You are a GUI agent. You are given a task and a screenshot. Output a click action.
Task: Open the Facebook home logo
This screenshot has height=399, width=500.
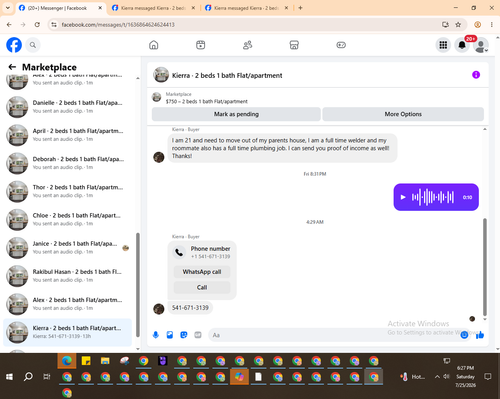[x=14, y=45]
